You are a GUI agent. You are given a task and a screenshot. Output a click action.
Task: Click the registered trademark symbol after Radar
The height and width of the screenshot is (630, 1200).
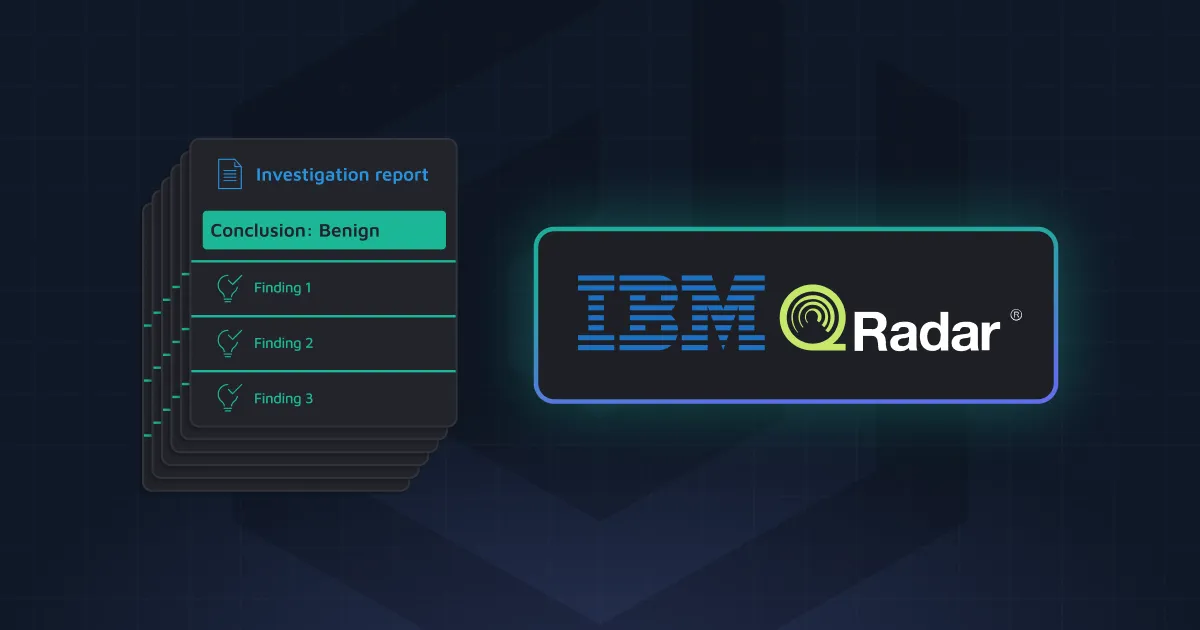coord(1017,315)
